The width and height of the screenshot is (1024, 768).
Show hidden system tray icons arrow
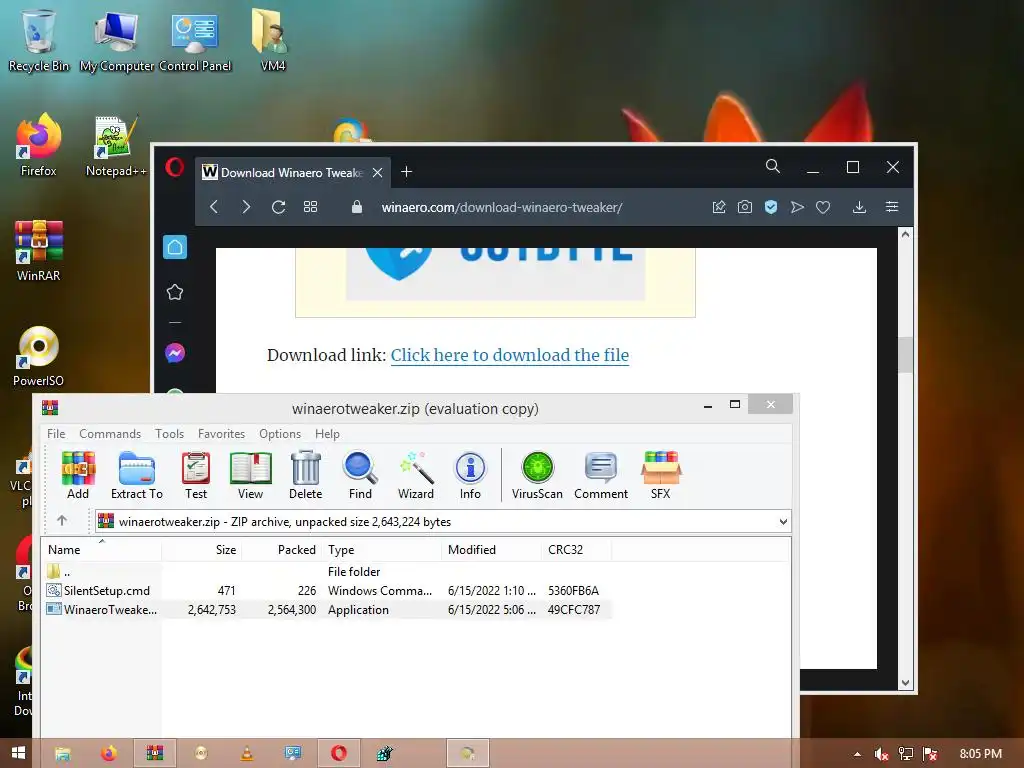pyautogui.click(x=857, y=754)
